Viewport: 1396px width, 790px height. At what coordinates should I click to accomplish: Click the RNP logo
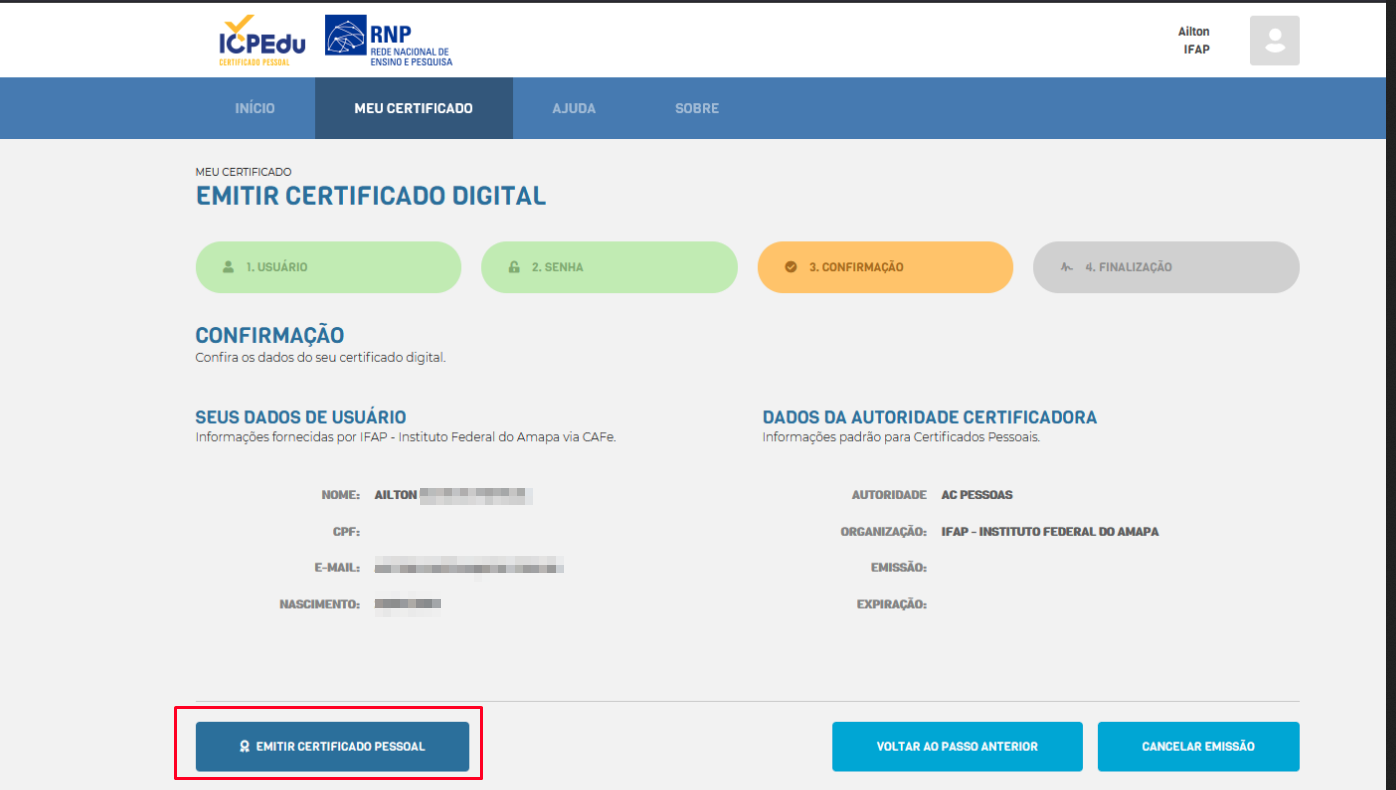tap(389, 41)
